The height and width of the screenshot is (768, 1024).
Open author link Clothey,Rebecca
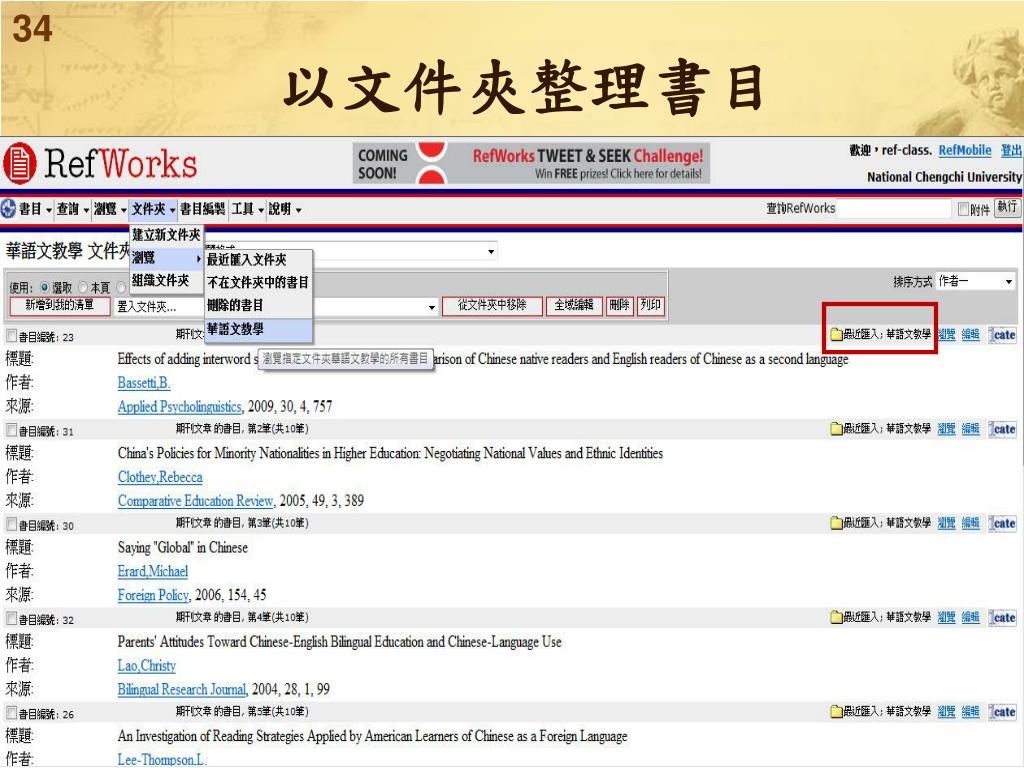click(160, 477)
